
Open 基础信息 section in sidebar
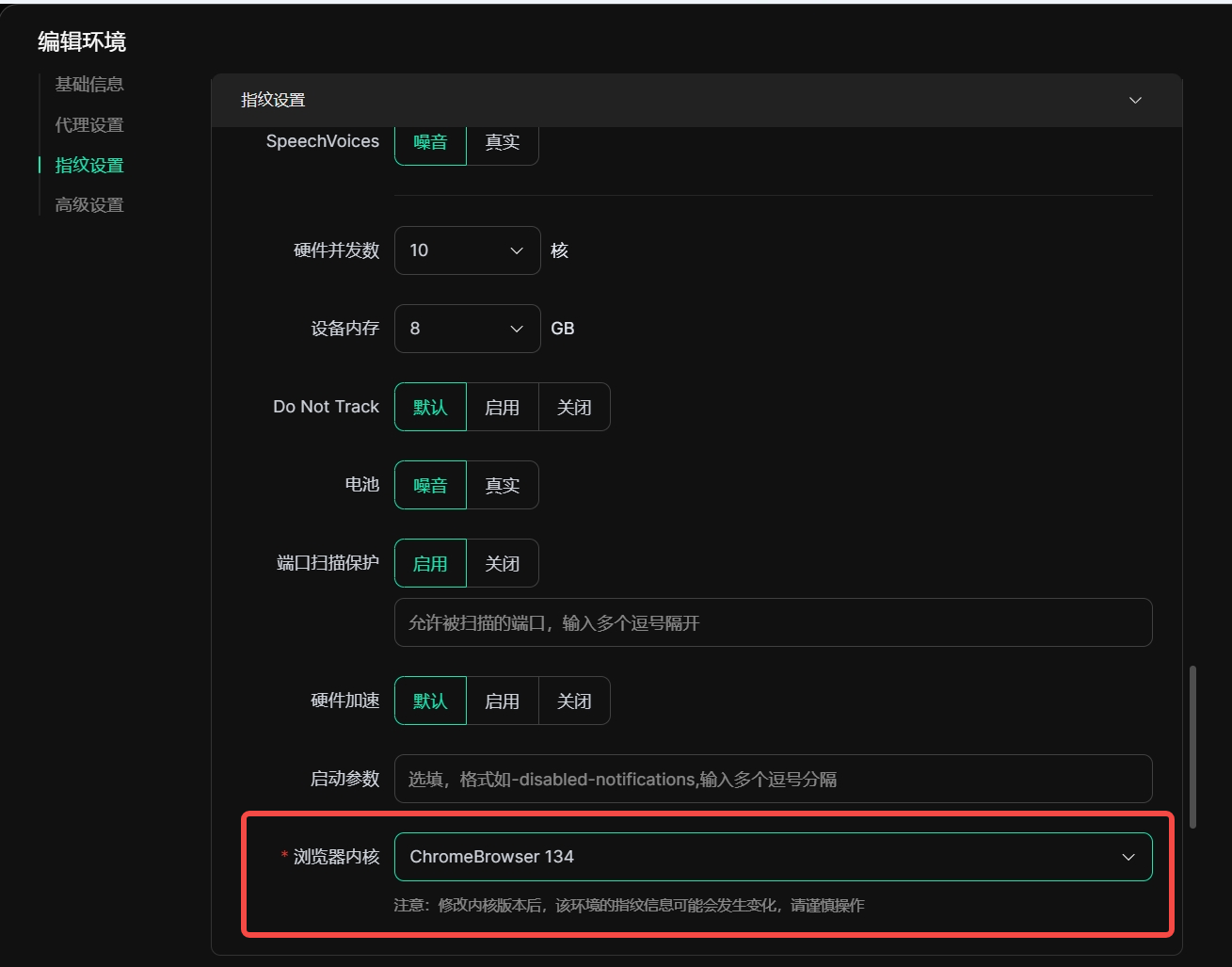89,84
